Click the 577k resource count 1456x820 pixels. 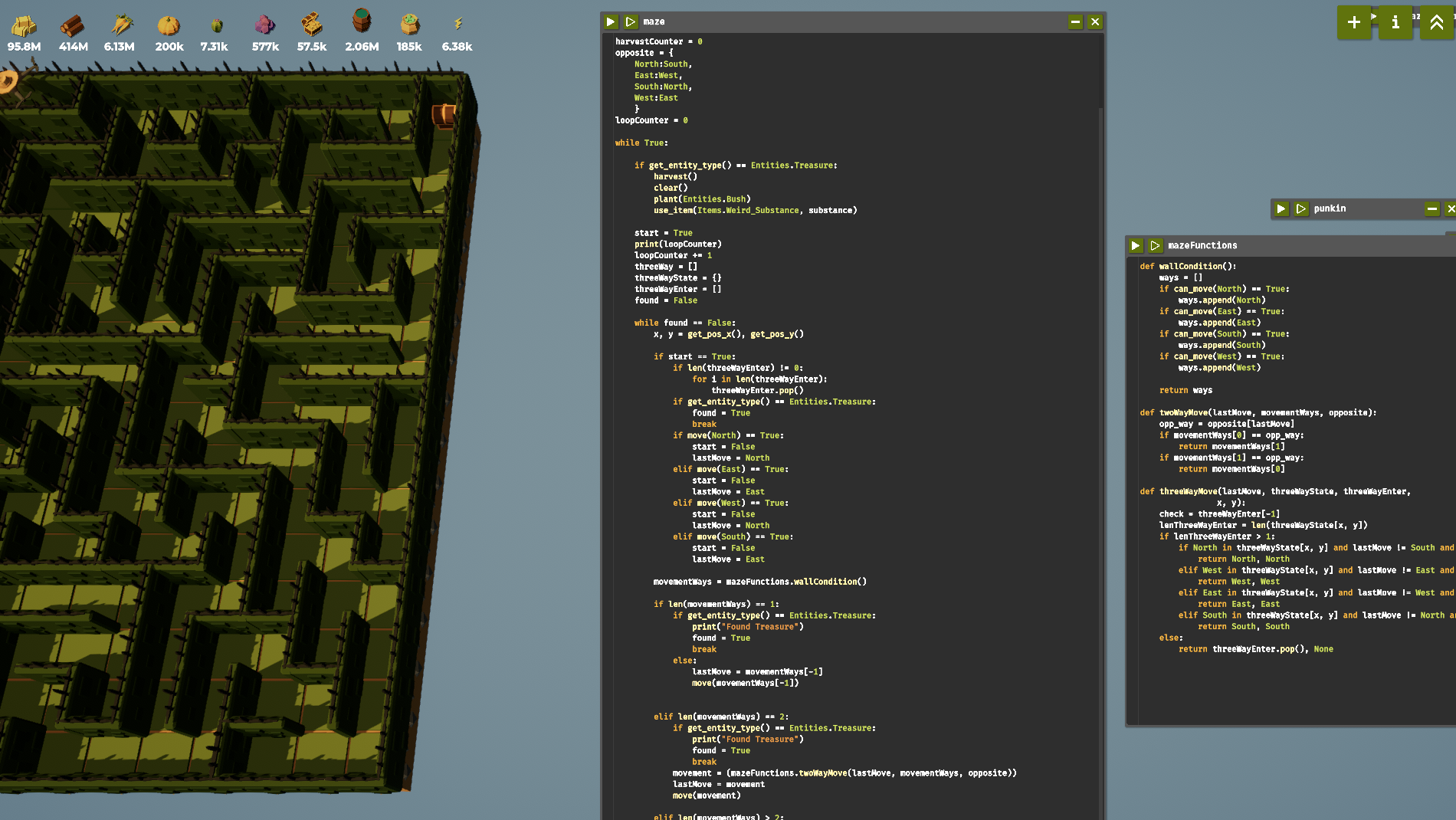pyautogui.click(x=265, y=47)
